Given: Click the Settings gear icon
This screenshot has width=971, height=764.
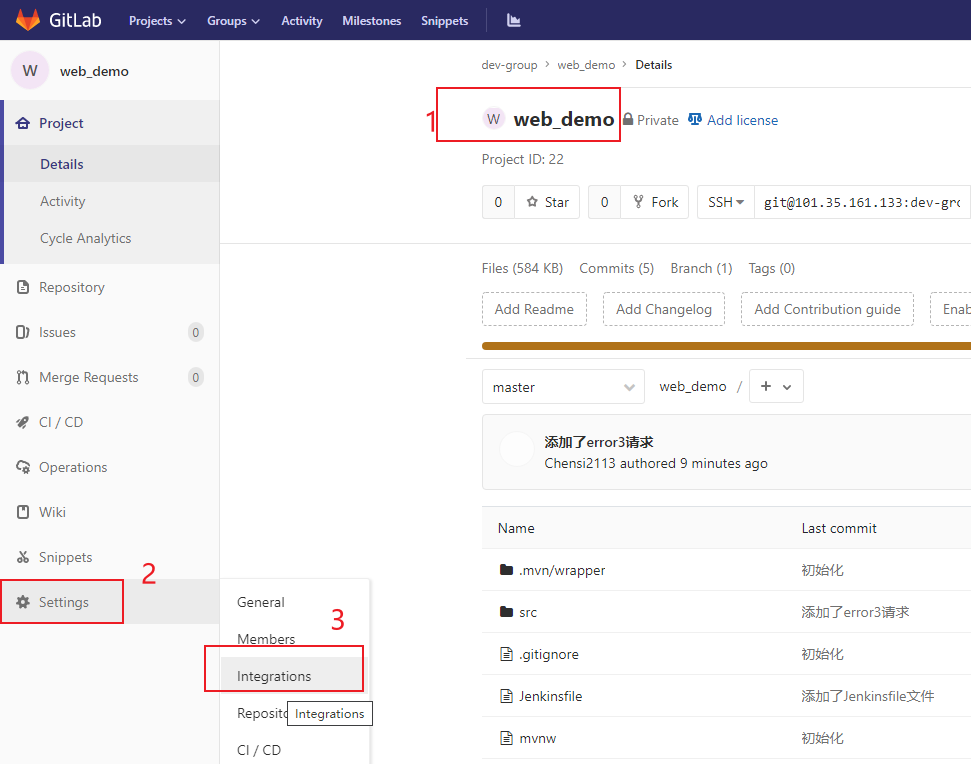Looking at the screenshot, I should click(x=23, y=602).
